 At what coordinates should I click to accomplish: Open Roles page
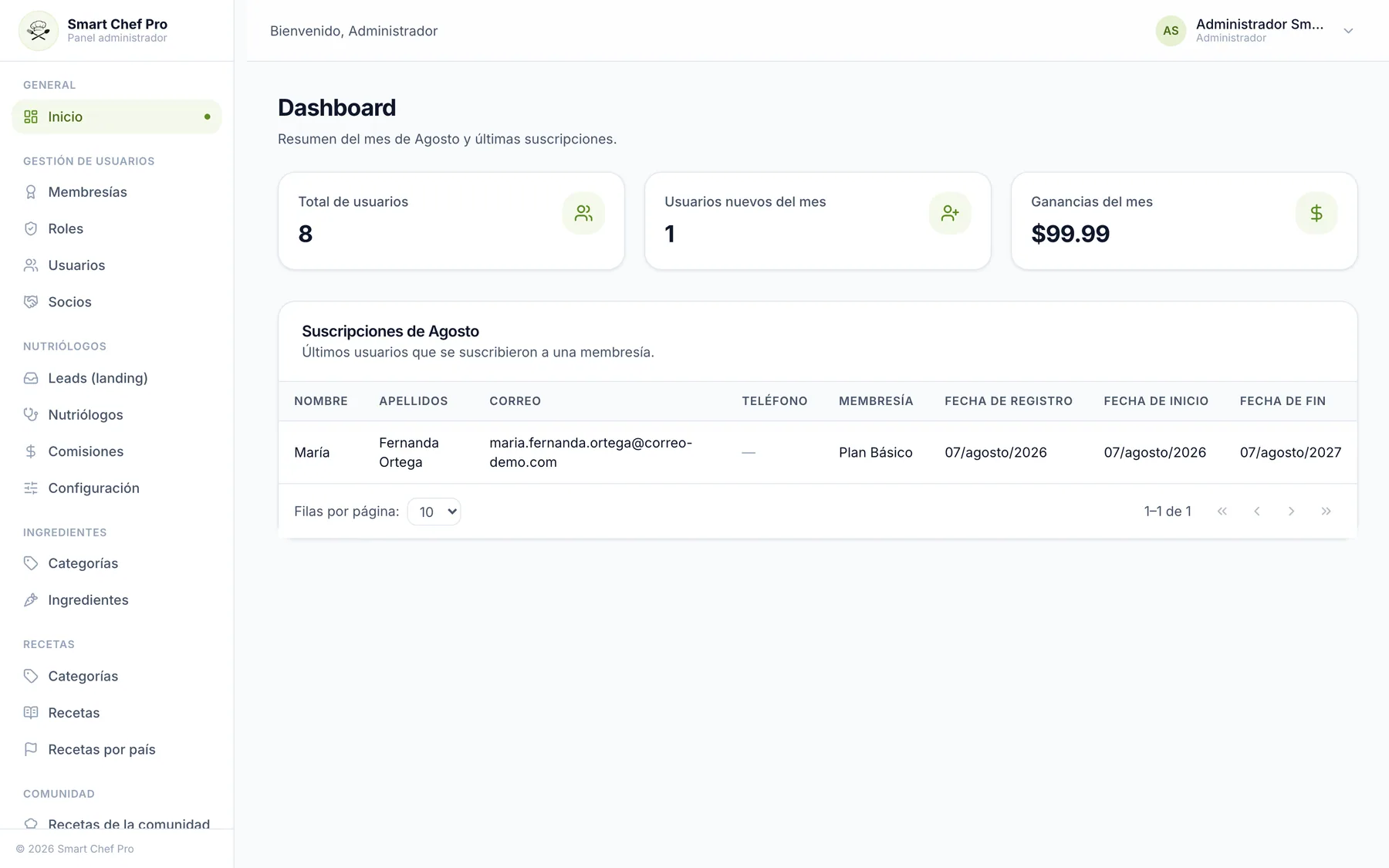(x=117, y=228)
